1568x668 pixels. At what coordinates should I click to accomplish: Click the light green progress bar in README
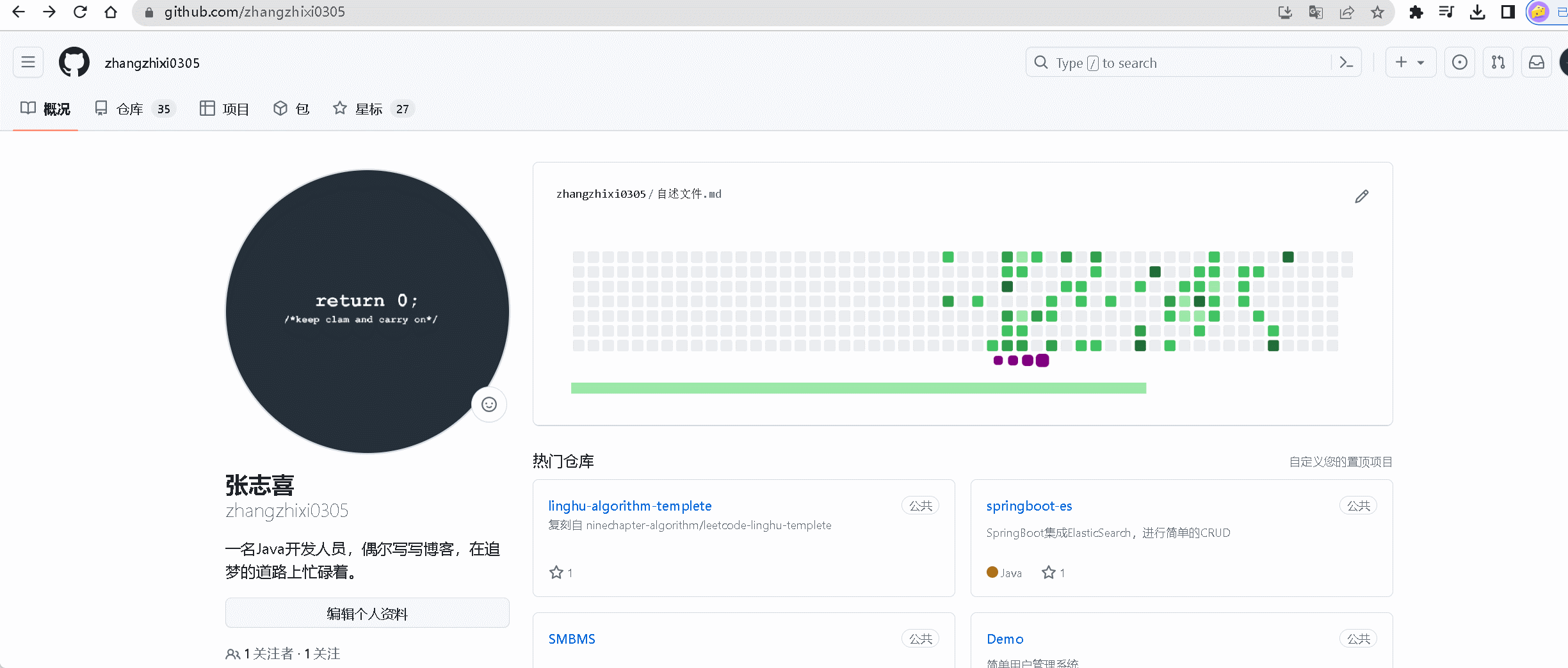[x=859, y=388]
